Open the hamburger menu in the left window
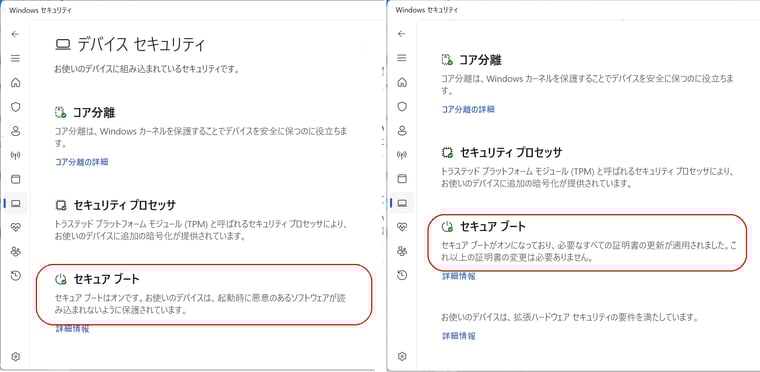The image size is (760, 372). click(x=16, y=58)
